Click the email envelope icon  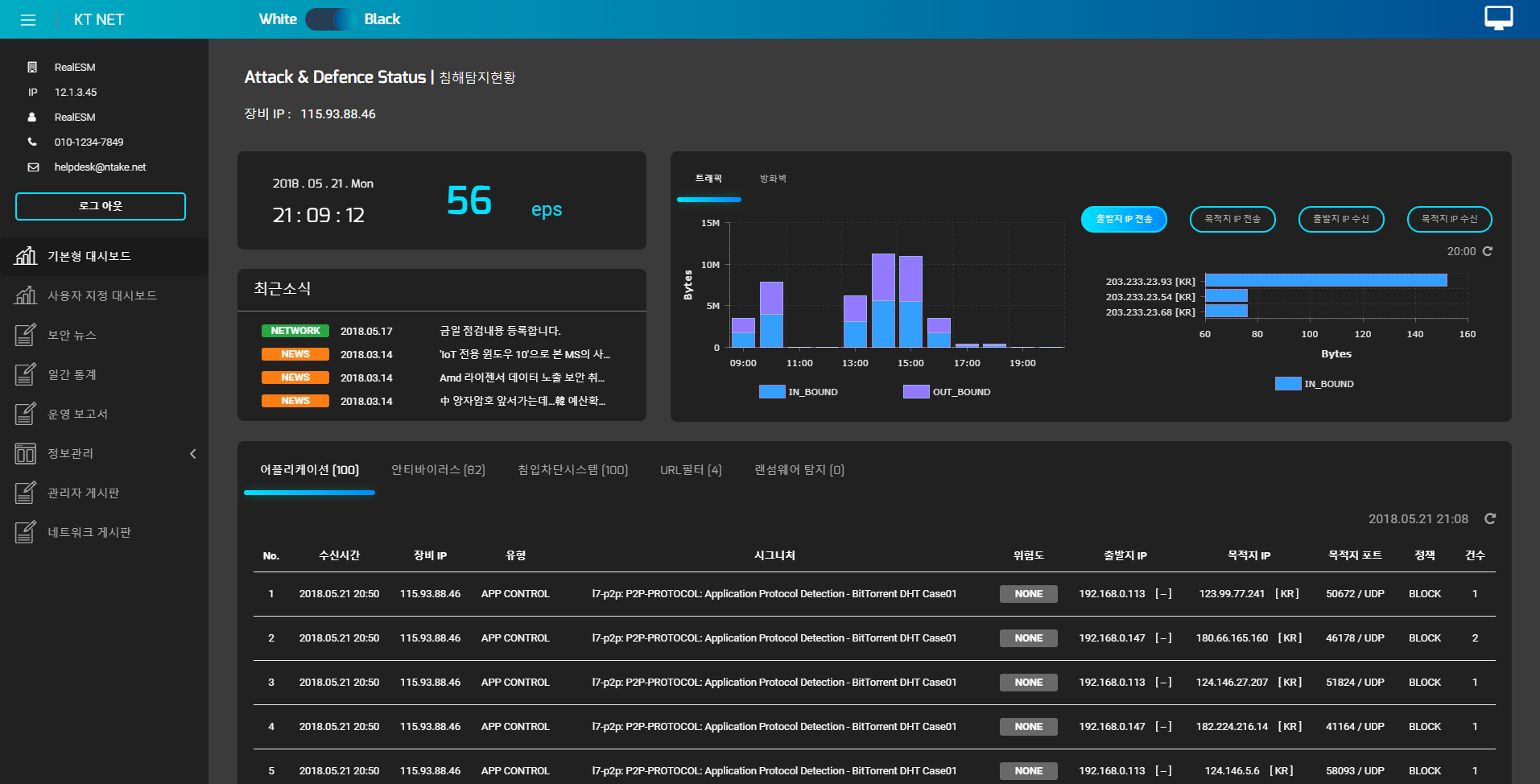[33, 167]
